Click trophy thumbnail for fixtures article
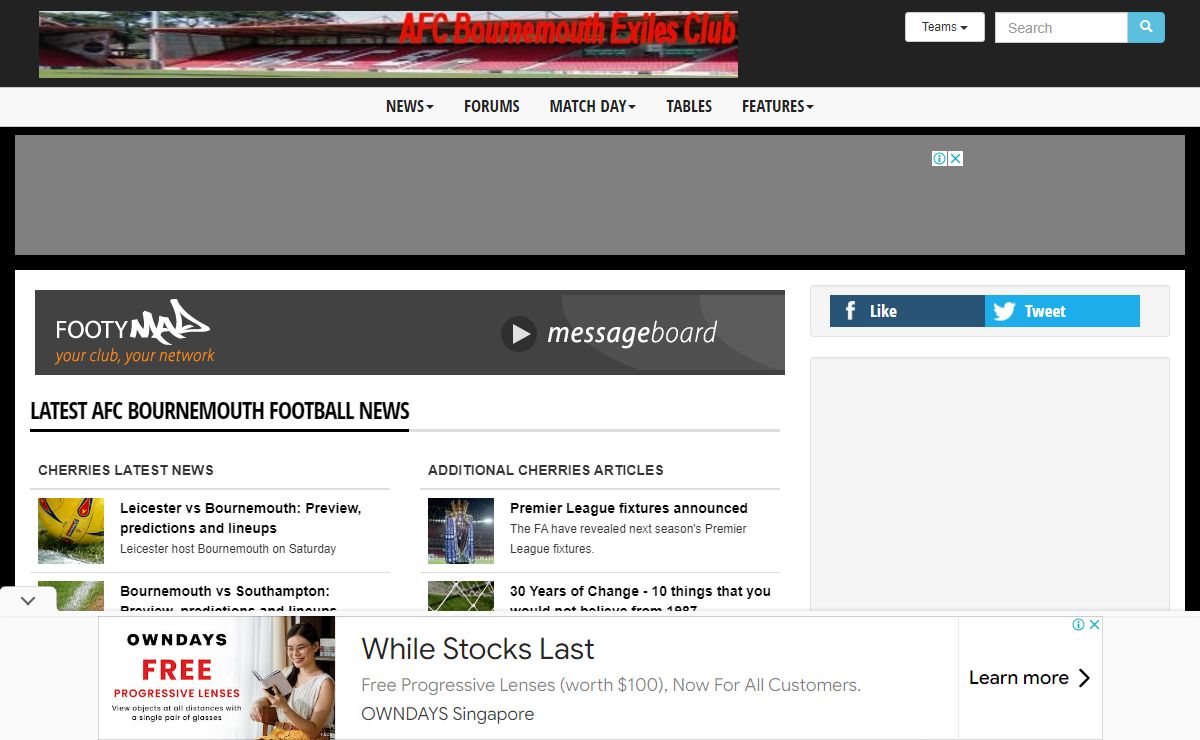The width and height of the screenshot is (1200, 740). click(x=461, y=531)
